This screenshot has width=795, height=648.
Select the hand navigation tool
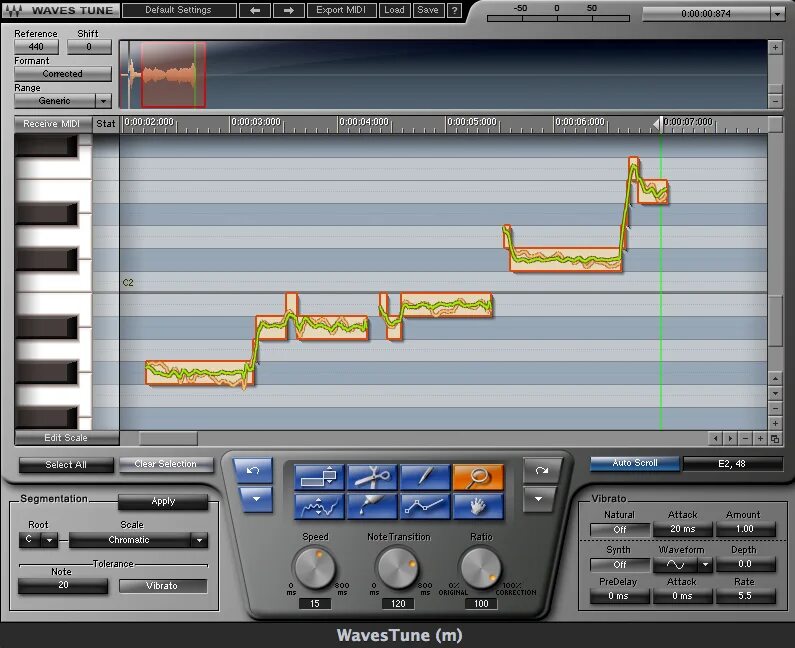click(478, 506)
